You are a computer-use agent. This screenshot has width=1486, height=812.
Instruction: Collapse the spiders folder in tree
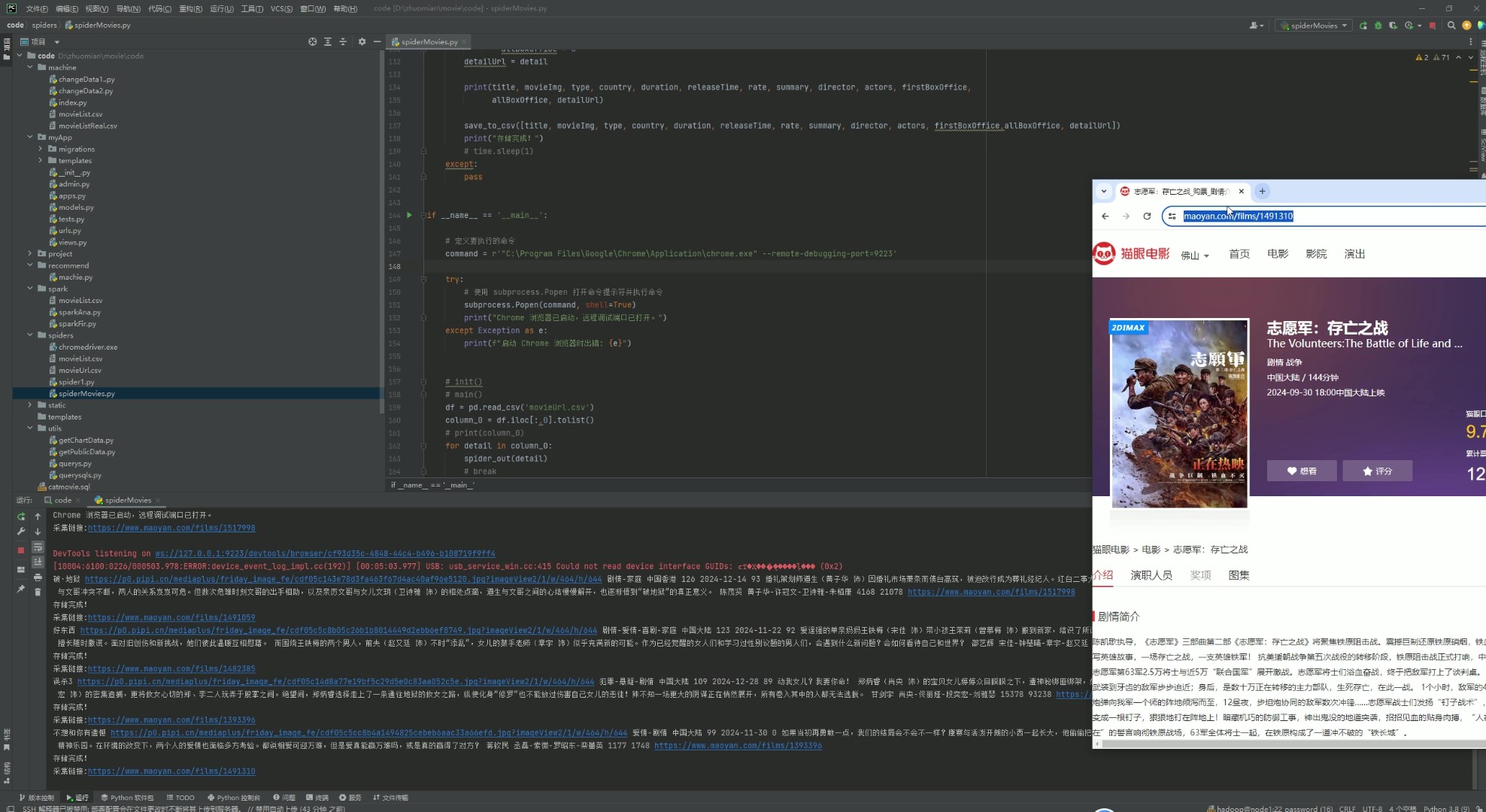(30, 335)
